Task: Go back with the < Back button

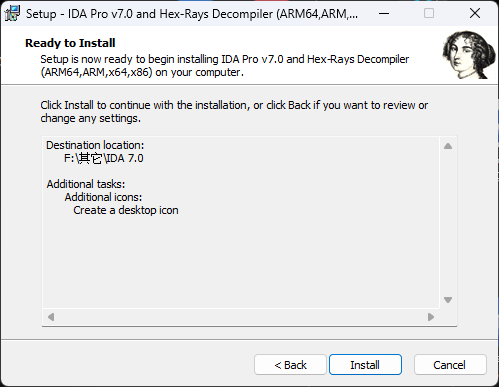Action: tap(290, 365)
